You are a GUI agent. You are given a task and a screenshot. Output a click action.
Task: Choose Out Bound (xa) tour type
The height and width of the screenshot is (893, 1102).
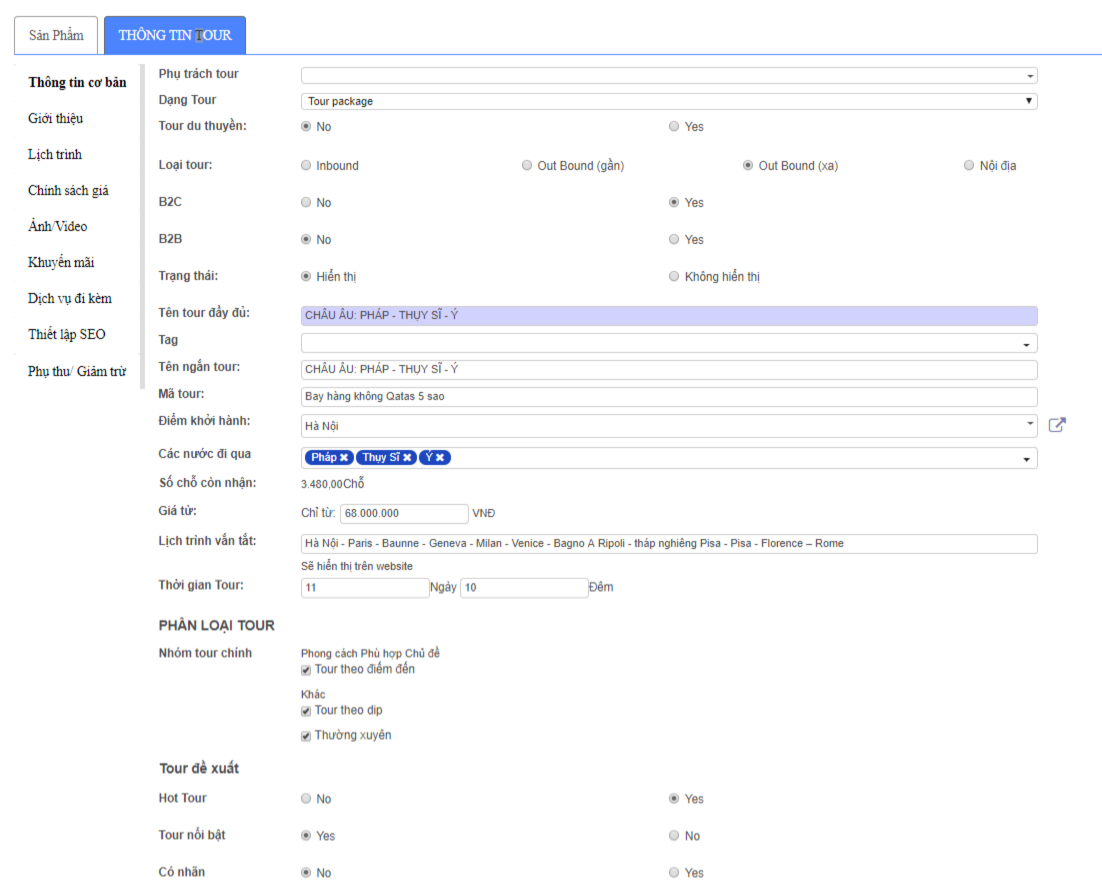point(748,165)
